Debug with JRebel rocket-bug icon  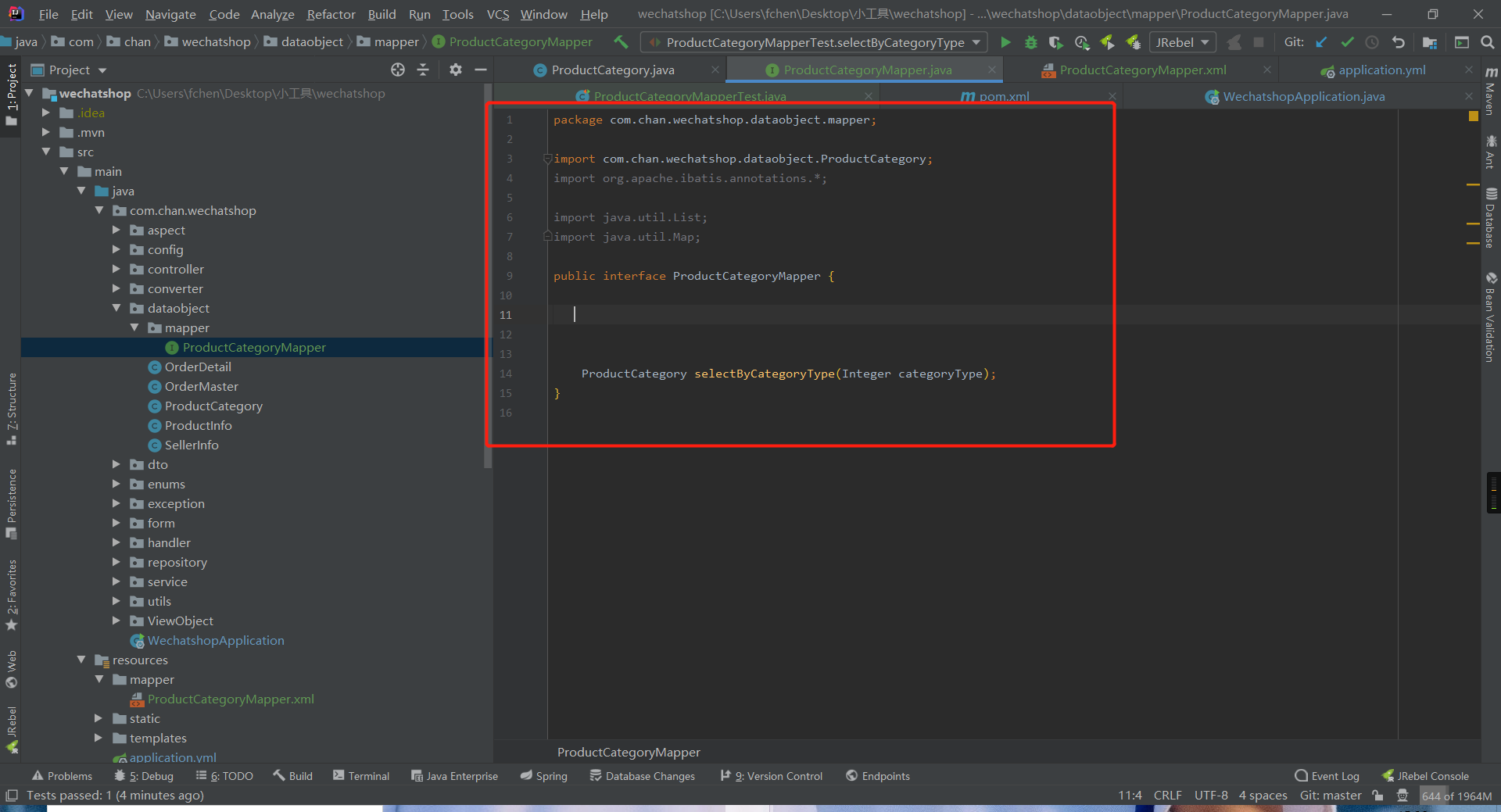click(1133, 42)
